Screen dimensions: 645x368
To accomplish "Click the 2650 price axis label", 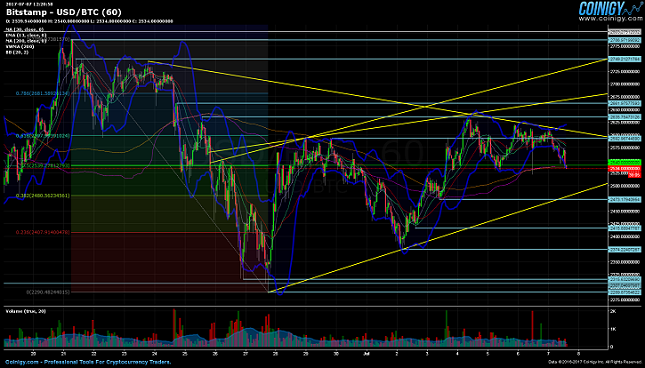I will 624,110.
